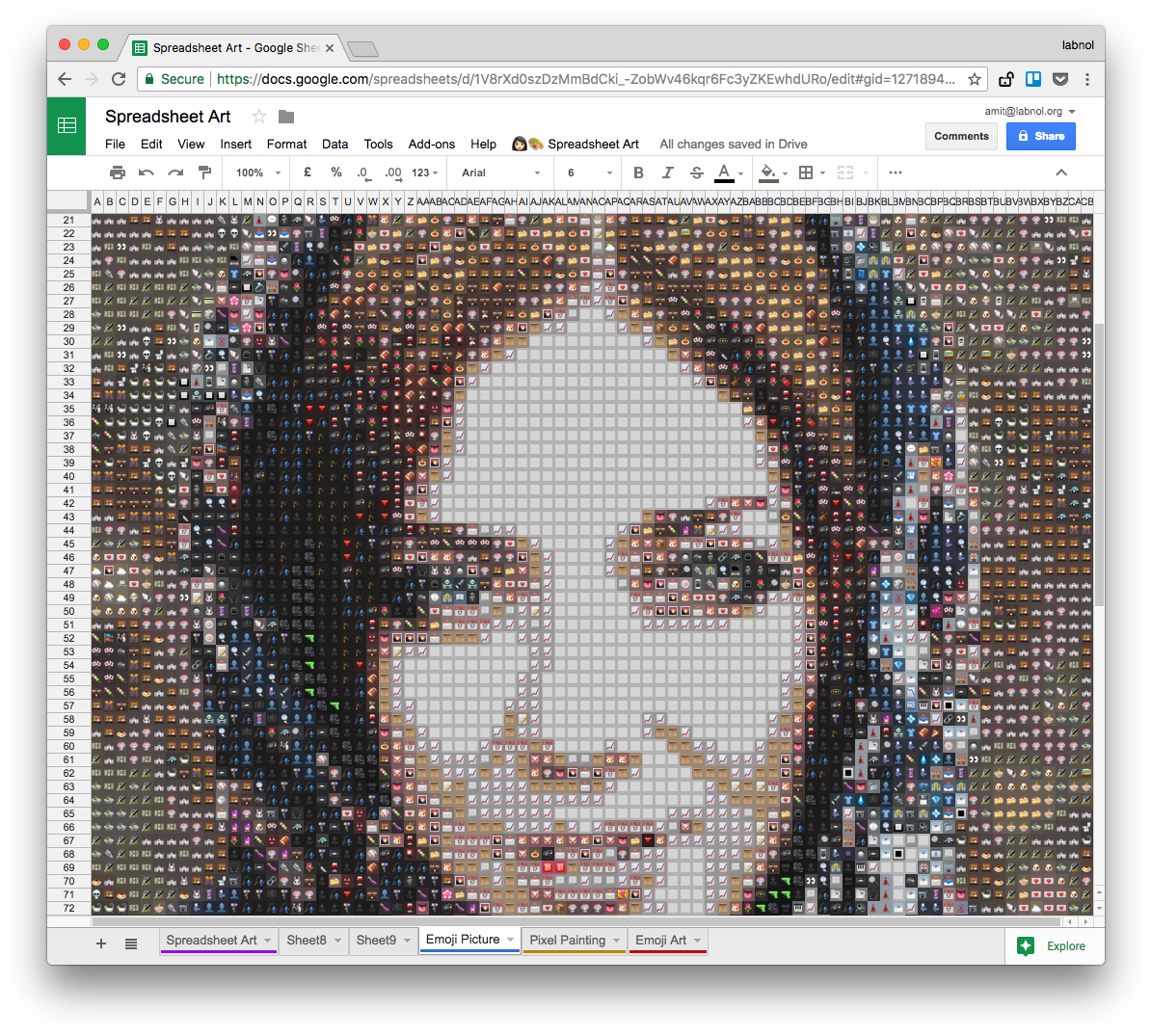Switch to the Sheet9 tab
The height and width of the screenshot is (1036, 1151).
376,941
